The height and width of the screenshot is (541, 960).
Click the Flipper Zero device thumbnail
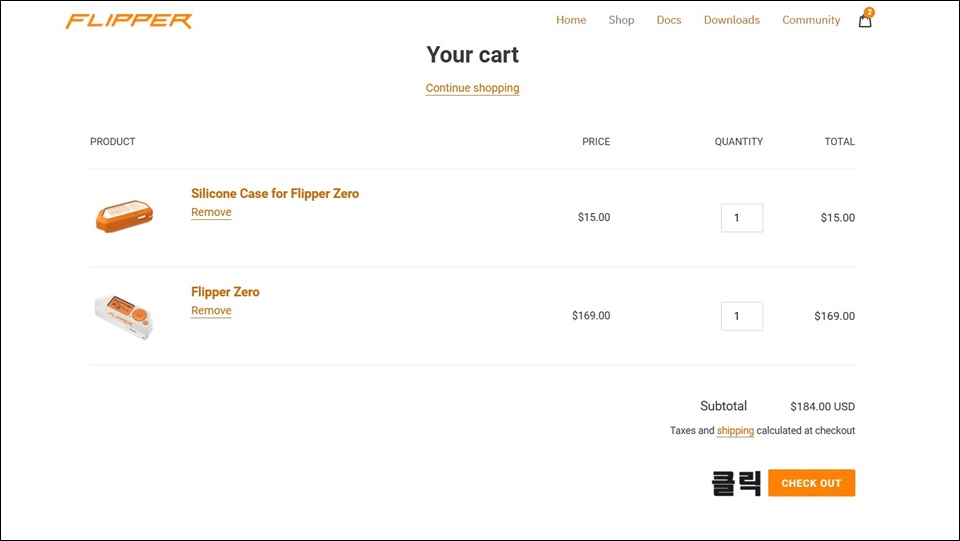(x=124, y=316)
